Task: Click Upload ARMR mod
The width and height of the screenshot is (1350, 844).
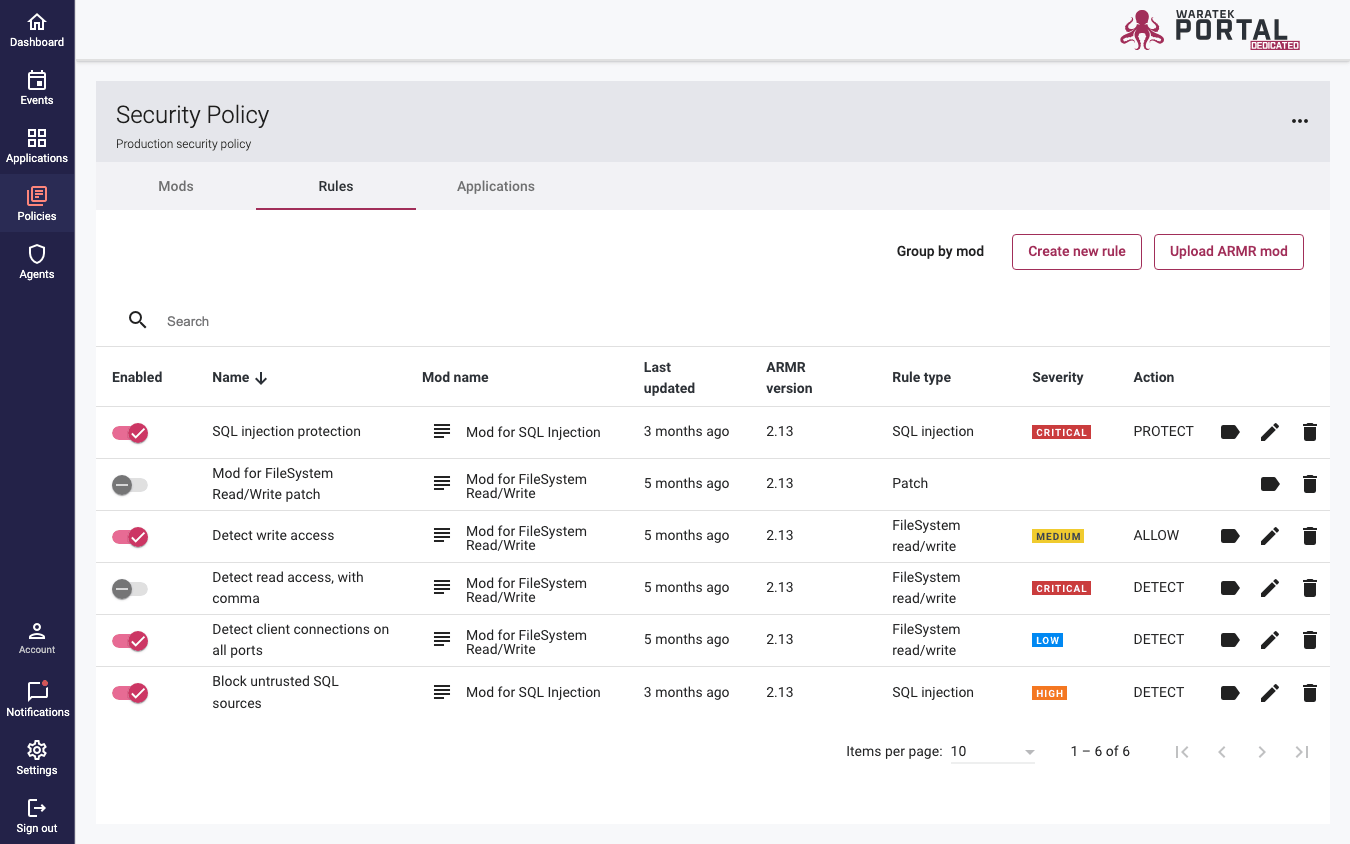Action: 1229,252
